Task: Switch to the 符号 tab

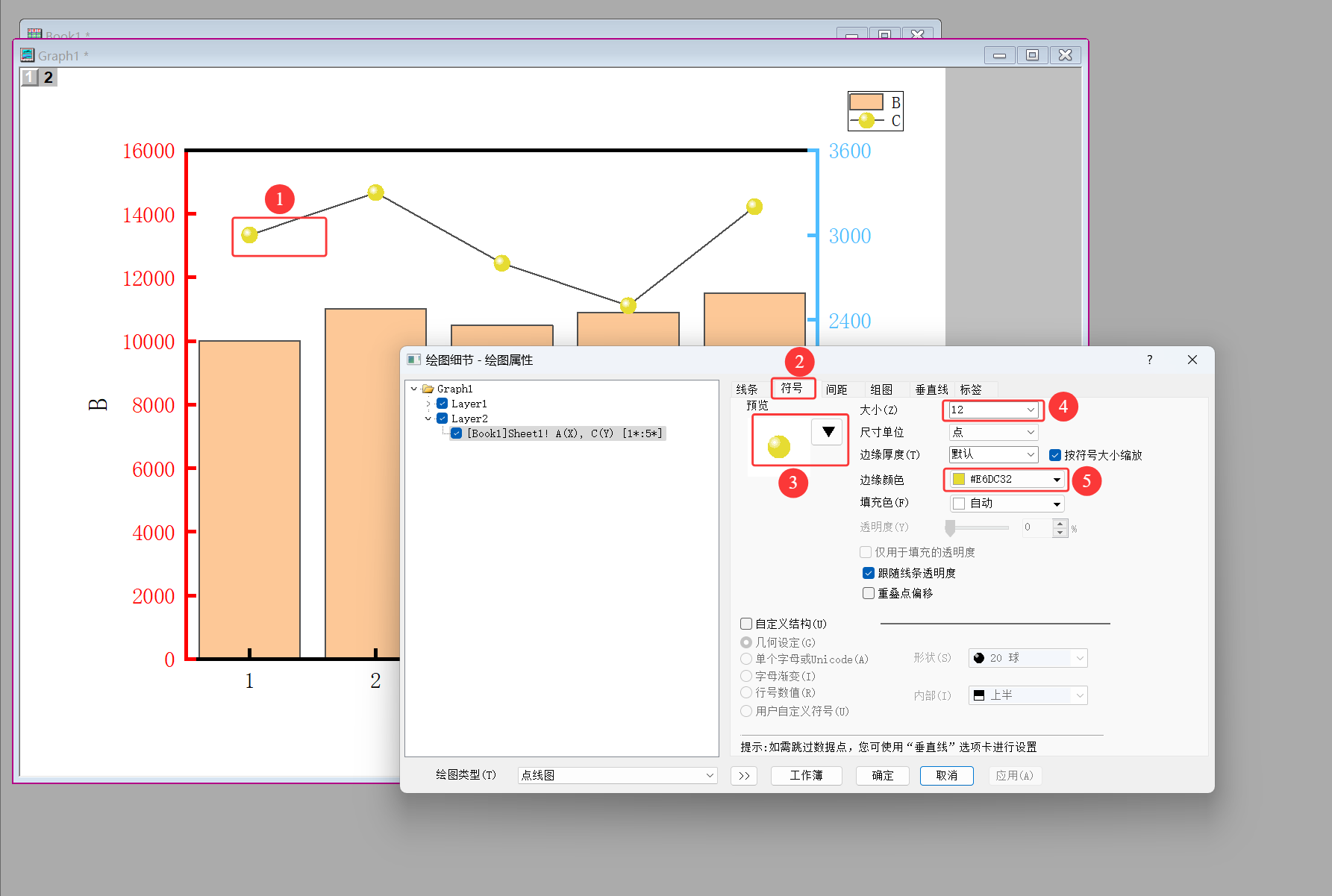Action: 792,389
